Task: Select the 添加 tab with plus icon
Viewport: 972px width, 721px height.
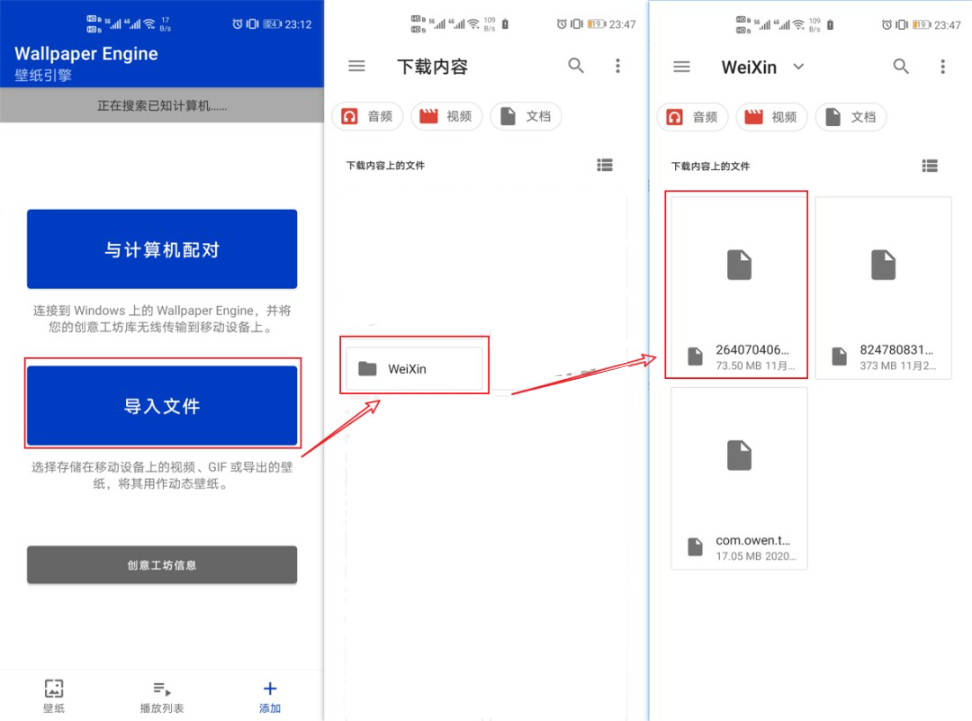Action: coord(270,696)
